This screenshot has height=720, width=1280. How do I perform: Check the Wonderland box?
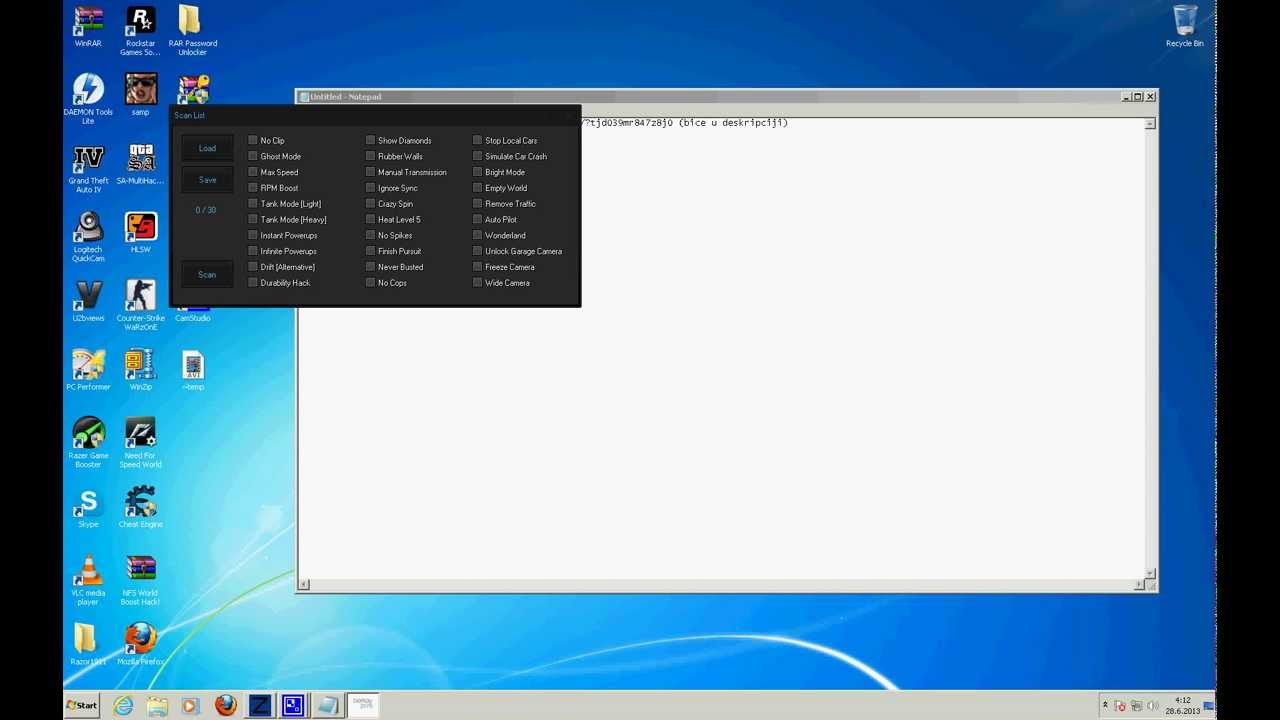tap(477, 236)
